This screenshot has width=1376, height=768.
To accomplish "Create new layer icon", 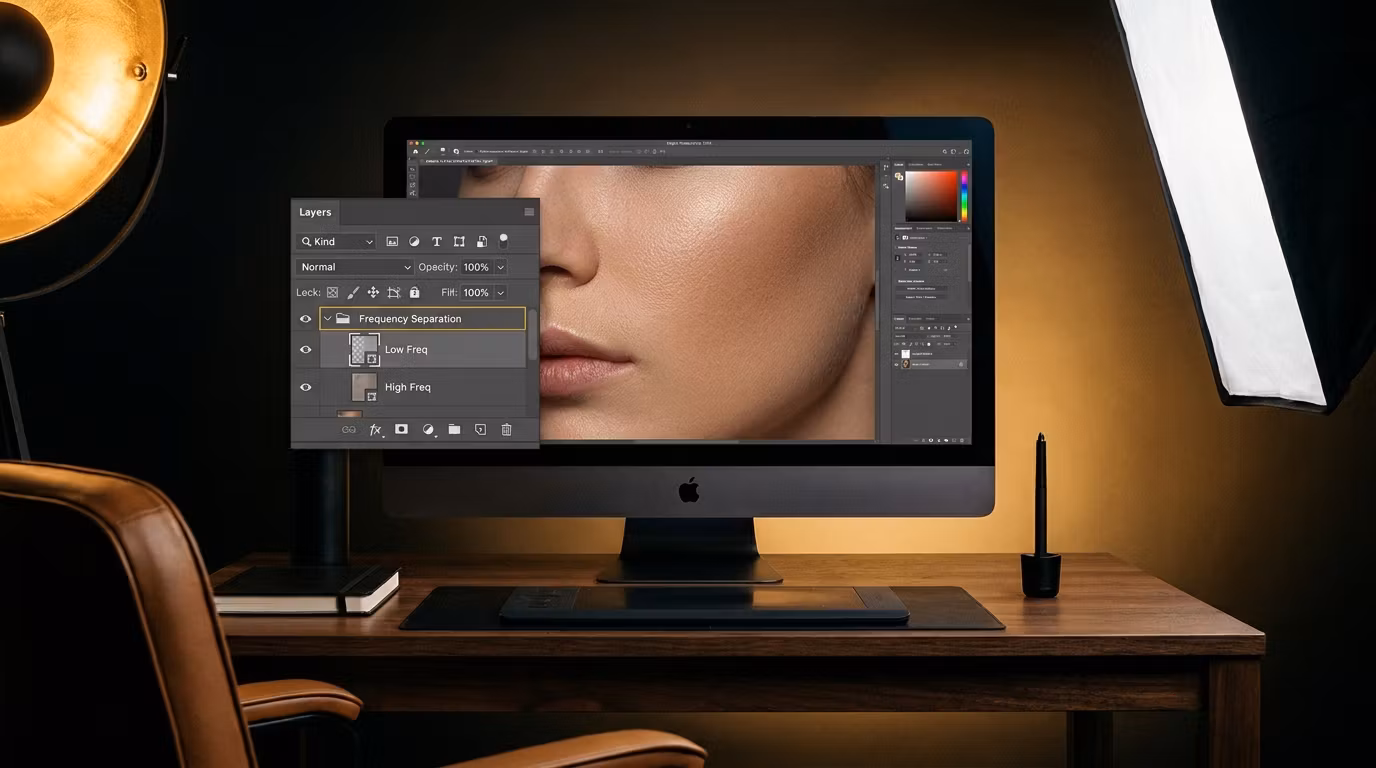I will click(480, 429).
